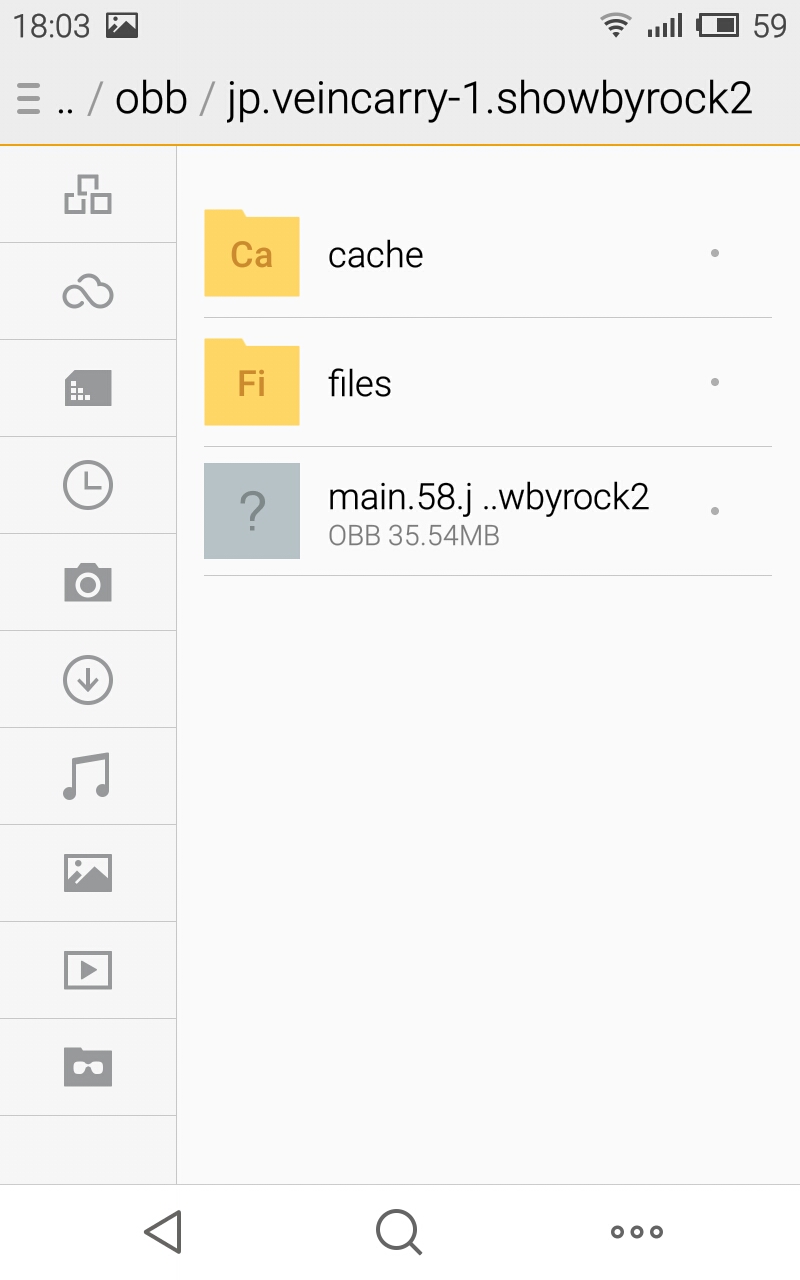Toggle selection dot for cache folder
Image resolution: width=800 pixels, height=1280 pixels.
pyautogui.click(x=714, y=254)
